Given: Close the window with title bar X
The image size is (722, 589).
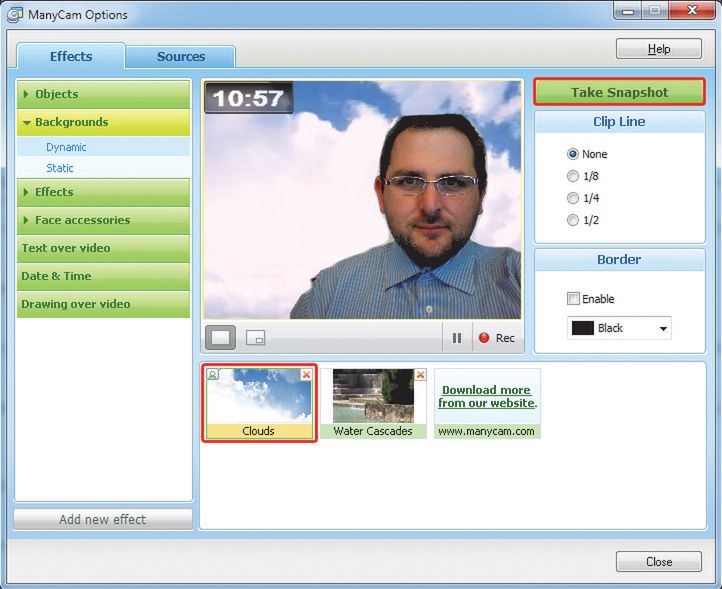Looking at the screenshot, I should [x=692, y=11].
